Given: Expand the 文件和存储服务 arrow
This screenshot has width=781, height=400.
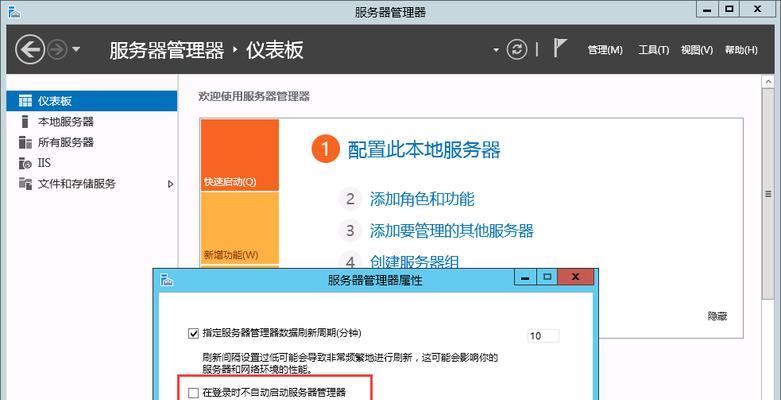Looking at the screenshot, I should click(170, 184).
